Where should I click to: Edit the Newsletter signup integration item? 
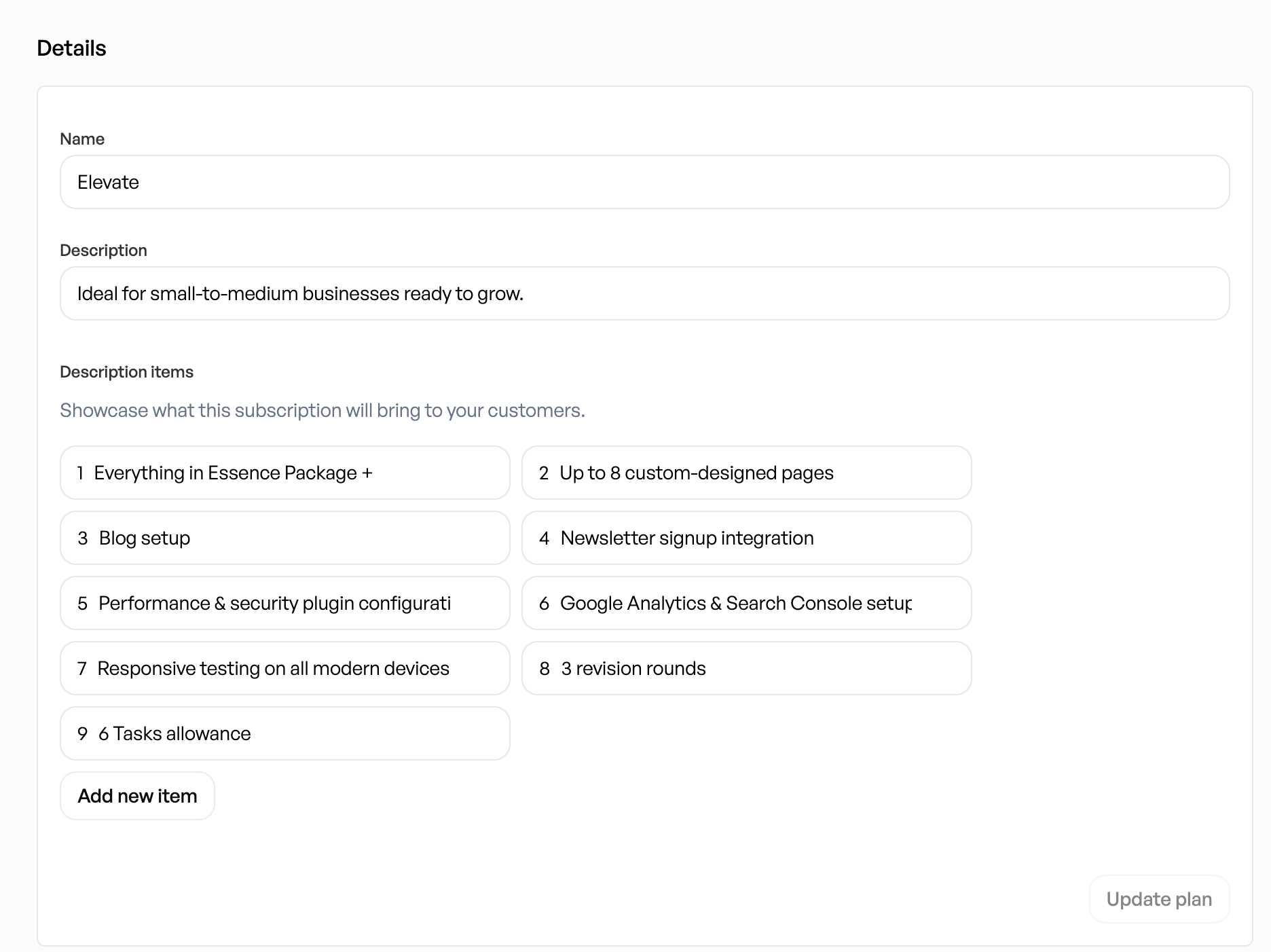(746, 538)
